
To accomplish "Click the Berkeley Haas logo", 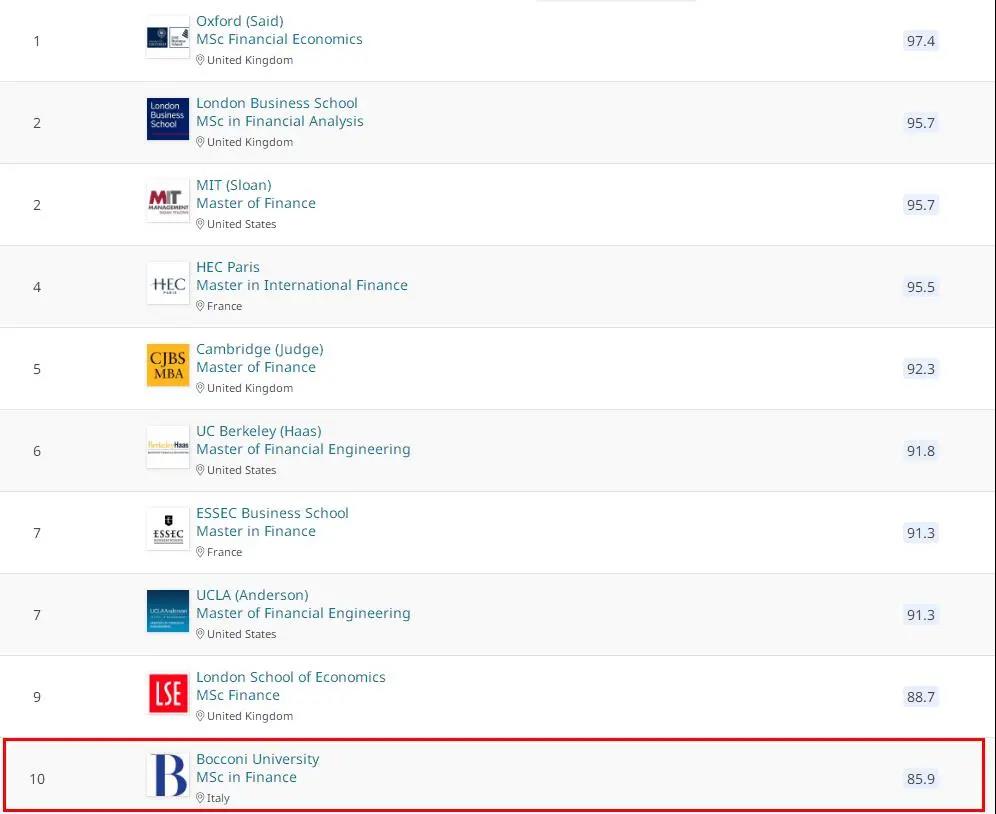I will pyautogui.click(x=168, y=447).
